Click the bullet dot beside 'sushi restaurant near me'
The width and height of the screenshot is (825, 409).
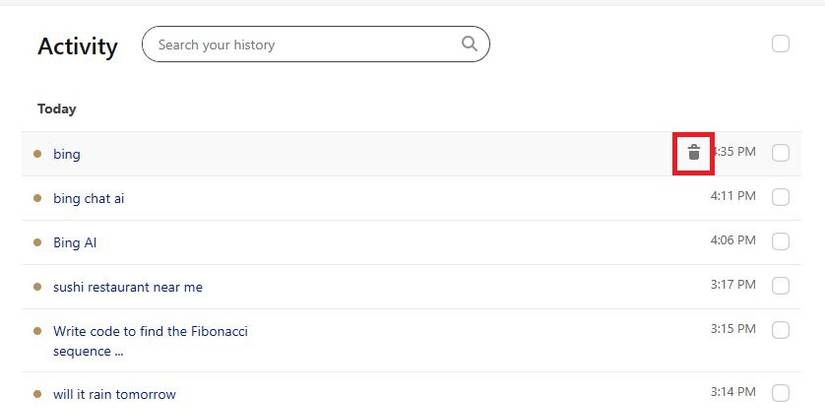(x=38, y=286)
